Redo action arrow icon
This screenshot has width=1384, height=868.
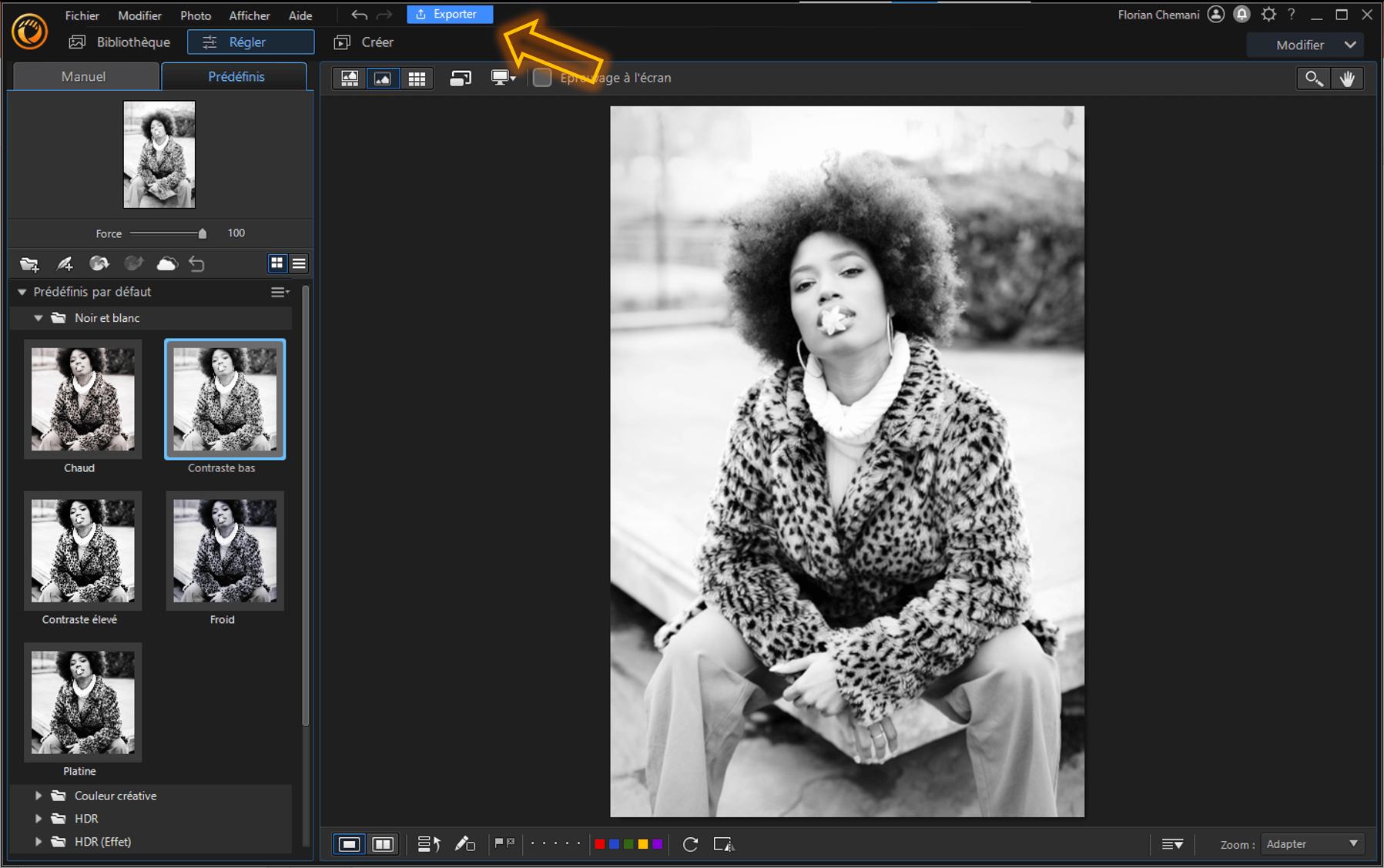(384, 15)
